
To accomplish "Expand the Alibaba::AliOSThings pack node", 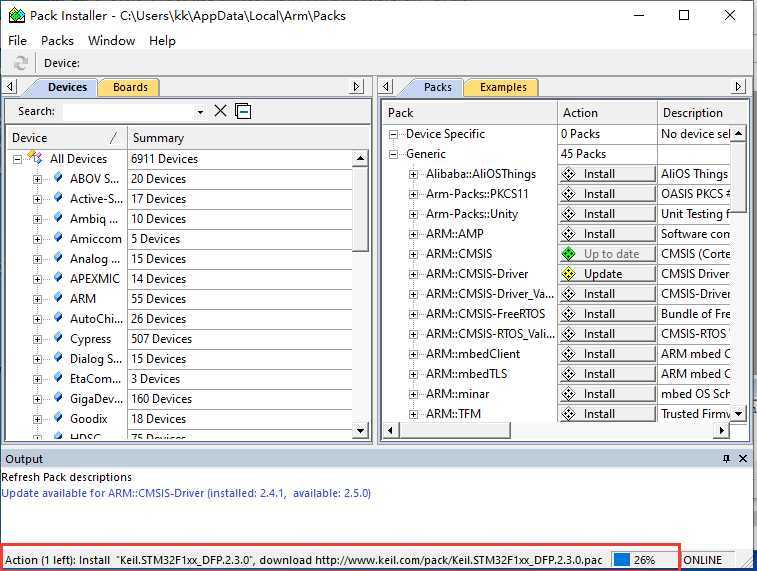I will [x=413, y=174].
